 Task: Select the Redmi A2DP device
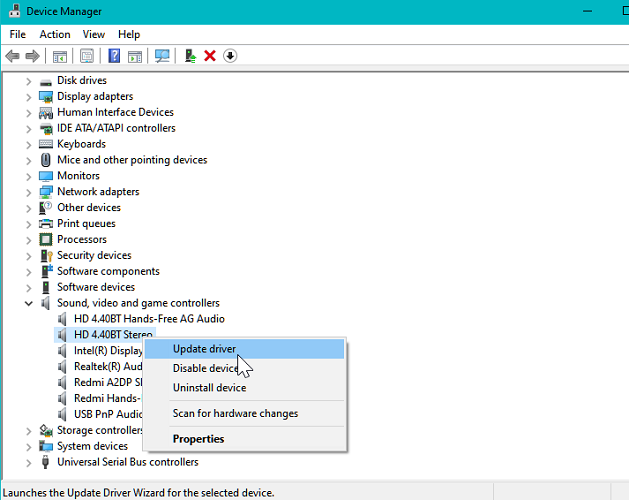108,382
